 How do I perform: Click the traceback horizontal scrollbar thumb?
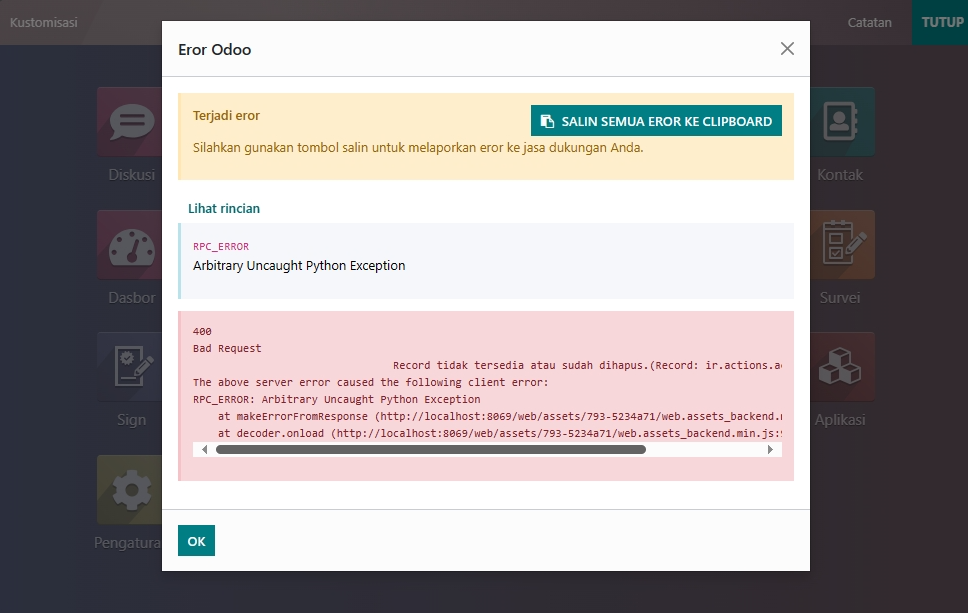[x=431, y=449]
